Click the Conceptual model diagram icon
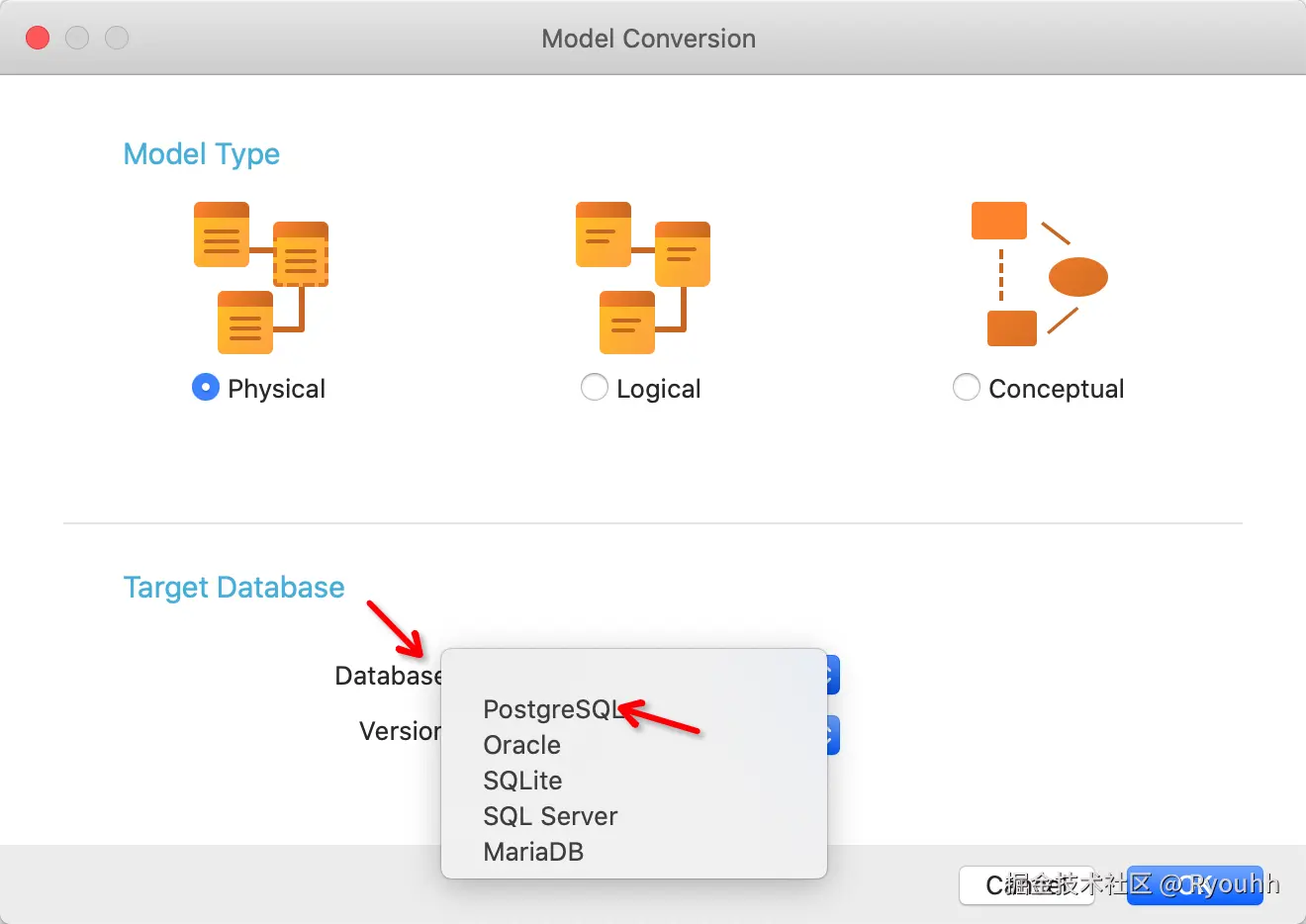The height and width of the screenshot is (924, 1306). pos(1039,274)
